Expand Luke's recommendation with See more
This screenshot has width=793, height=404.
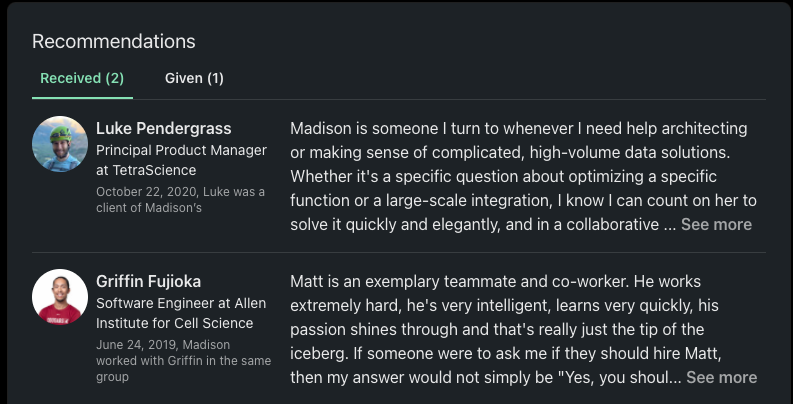716,225
